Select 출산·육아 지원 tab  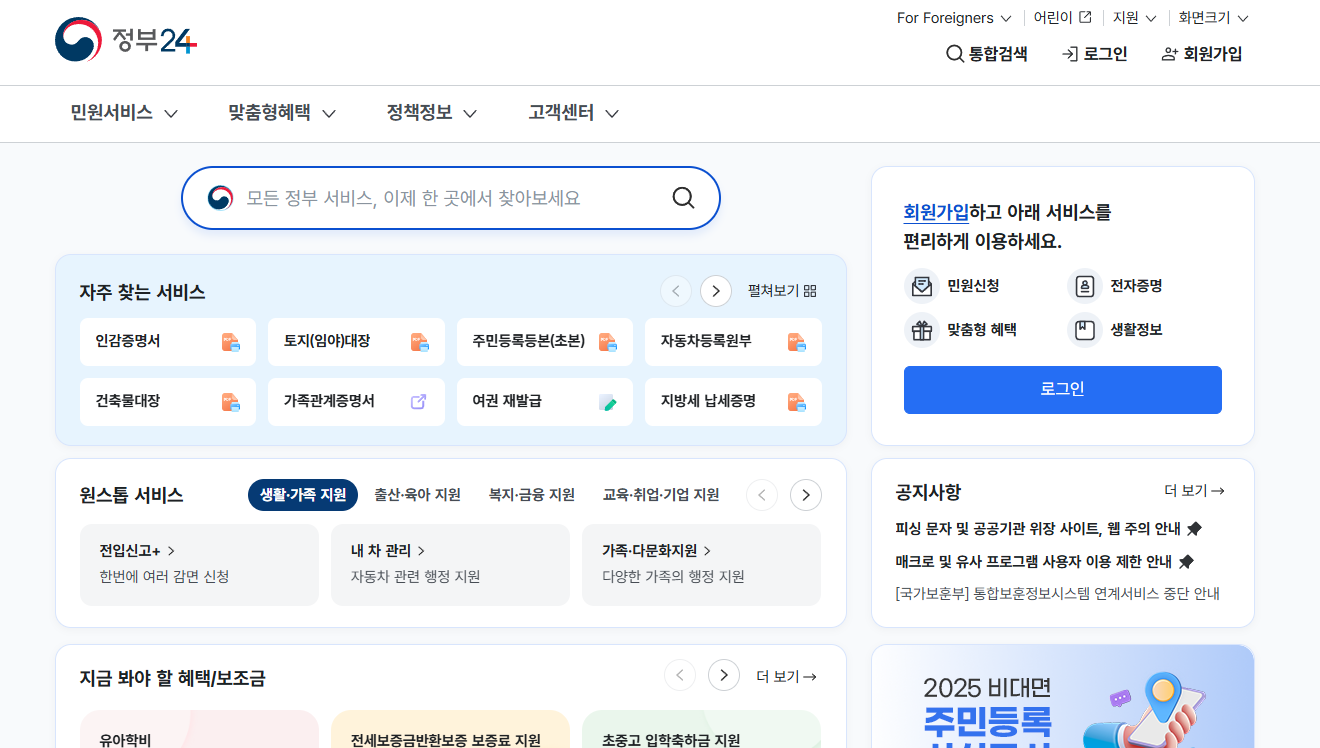417,495
